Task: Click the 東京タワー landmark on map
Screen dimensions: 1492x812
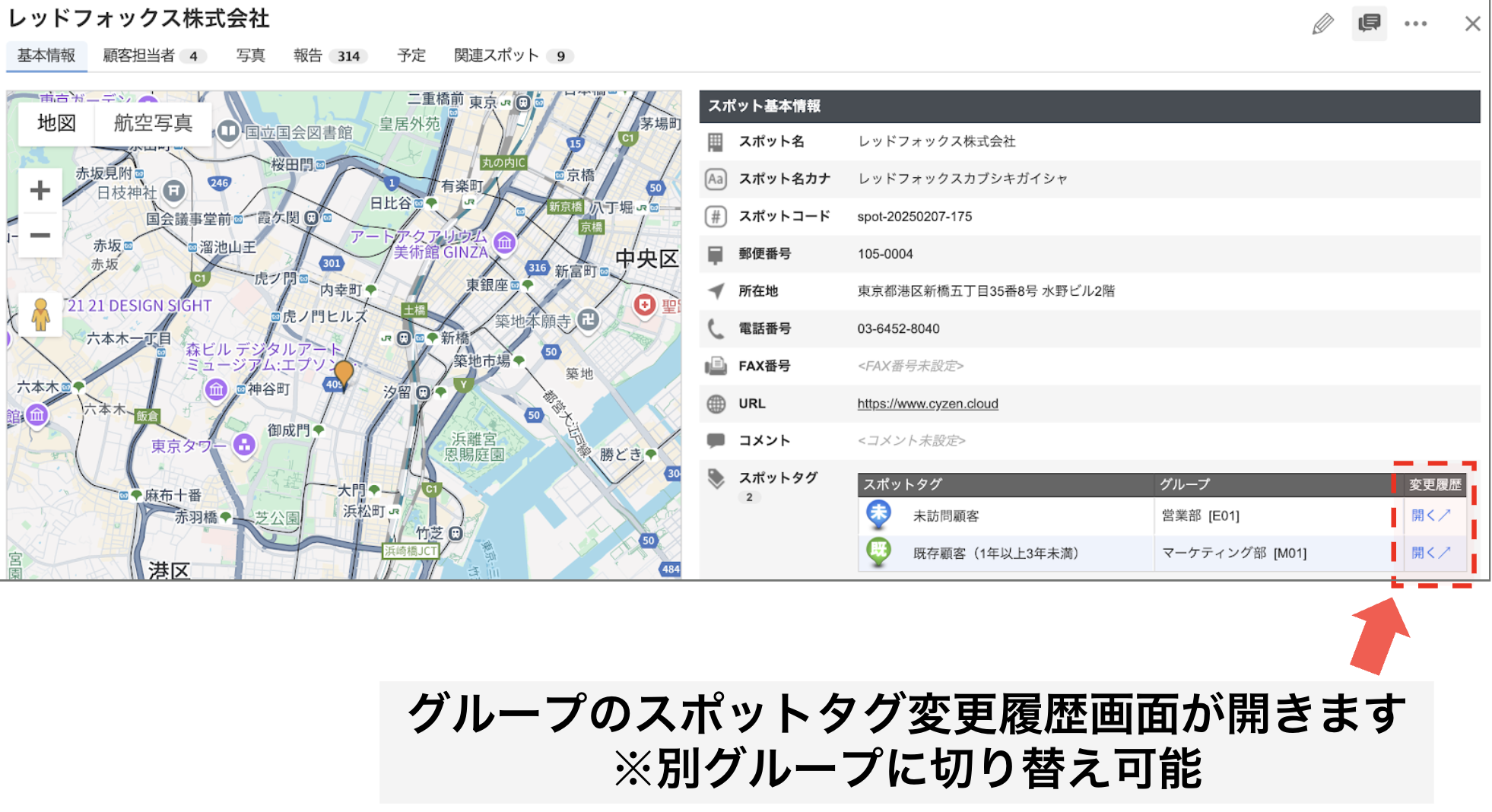Action: (244, 444)
